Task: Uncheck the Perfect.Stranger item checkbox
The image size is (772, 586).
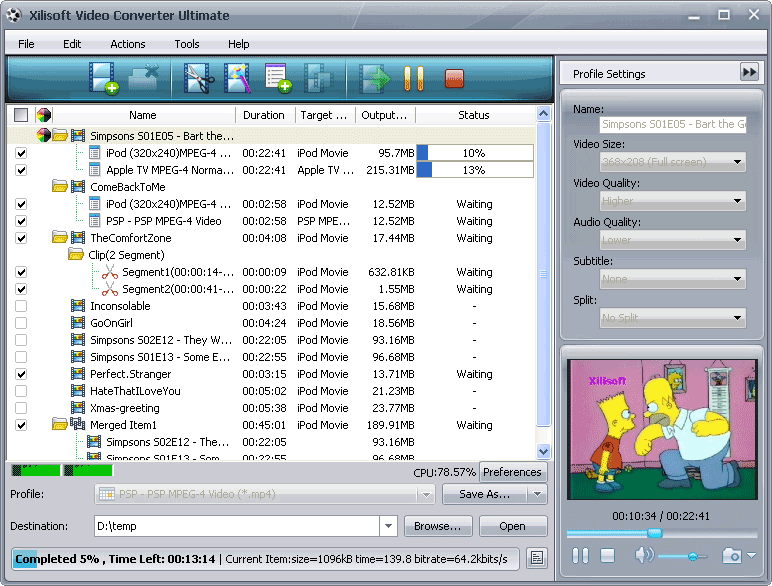Action: click(21, 374)
